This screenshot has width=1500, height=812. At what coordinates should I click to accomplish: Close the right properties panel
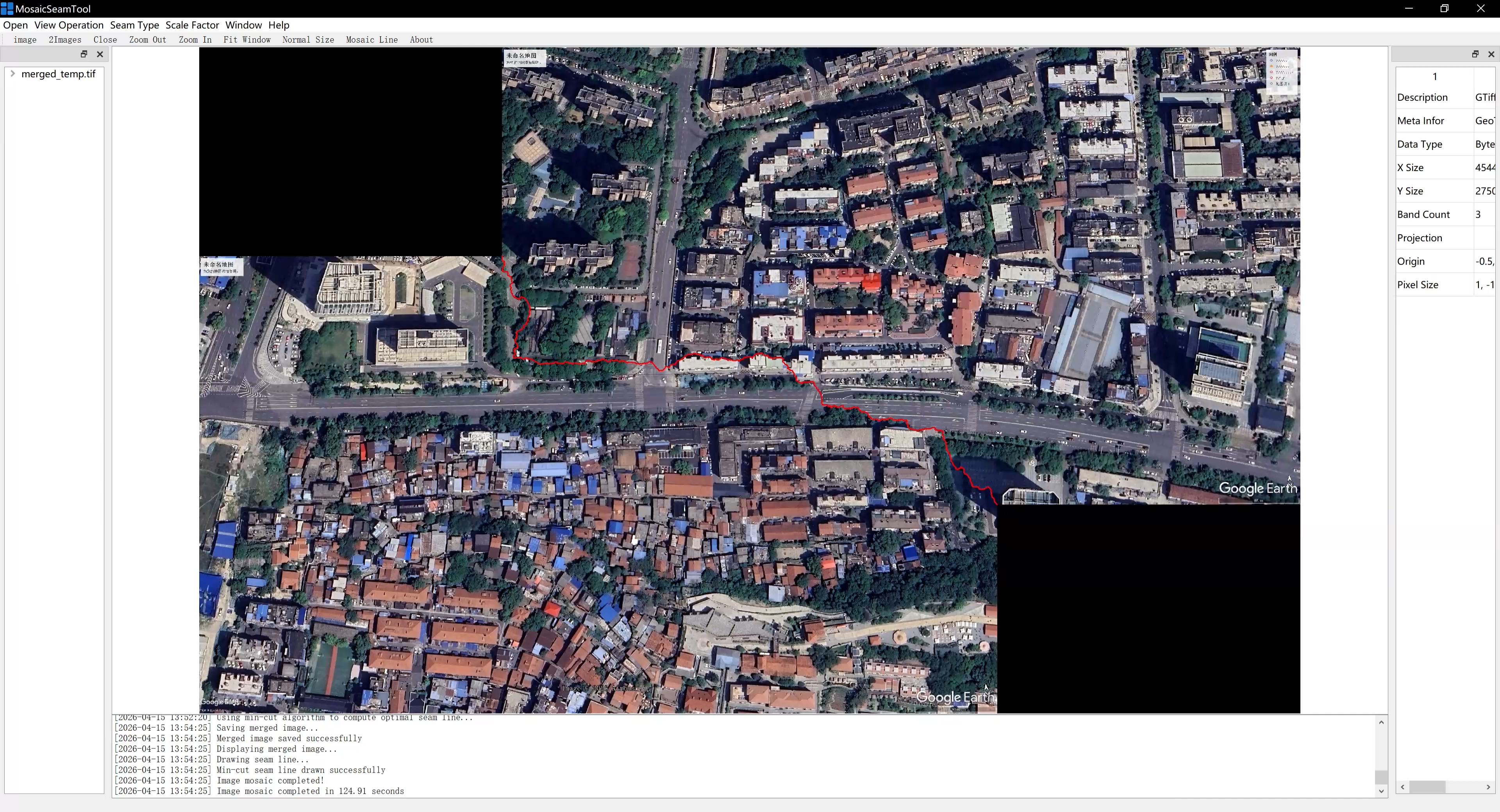(1491, 54)
